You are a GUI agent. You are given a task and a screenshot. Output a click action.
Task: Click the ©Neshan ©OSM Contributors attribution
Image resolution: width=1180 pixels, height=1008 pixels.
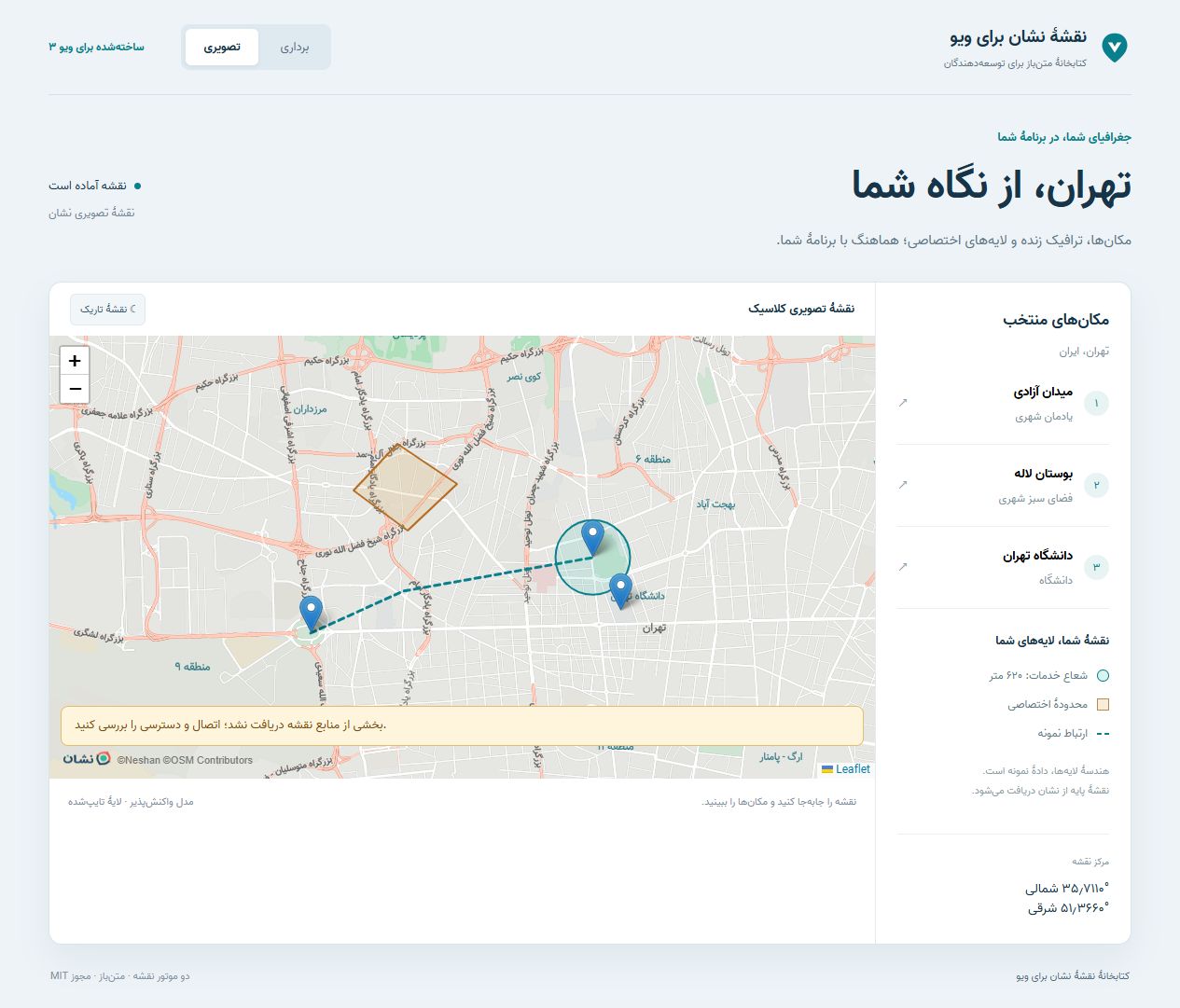click(185, 760)
